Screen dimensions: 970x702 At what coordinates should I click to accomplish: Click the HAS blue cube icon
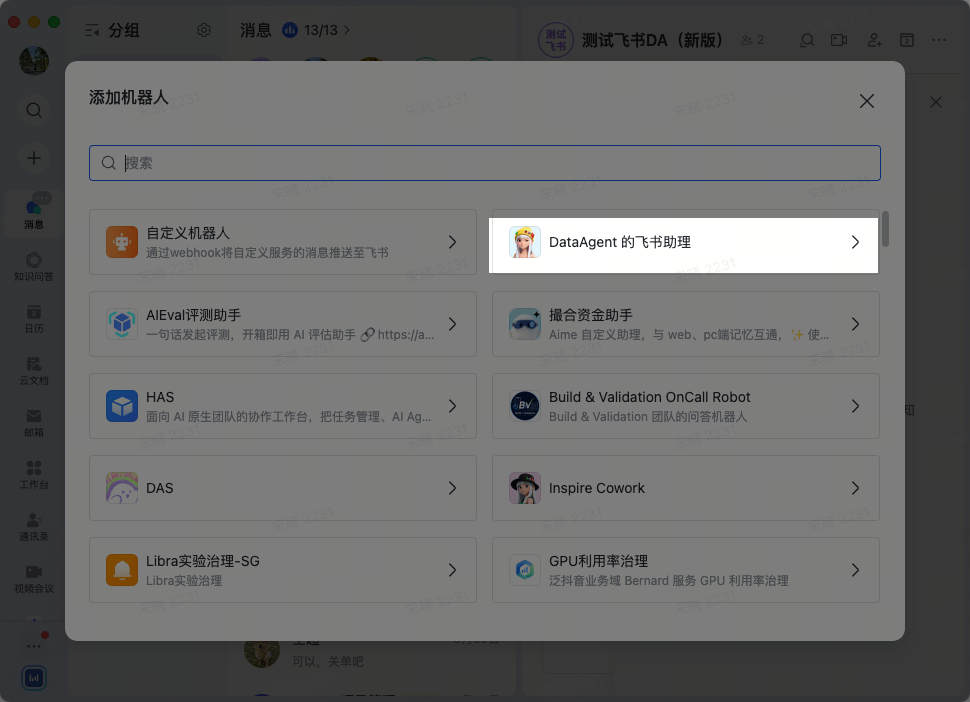coord(122,406)
